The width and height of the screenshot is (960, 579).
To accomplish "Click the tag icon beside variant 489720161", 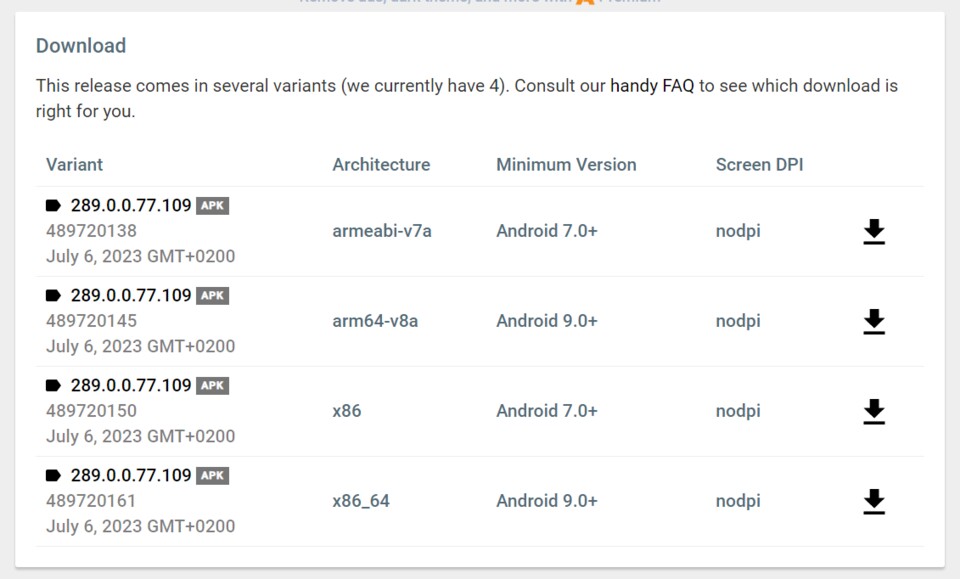I will [53, 476].
